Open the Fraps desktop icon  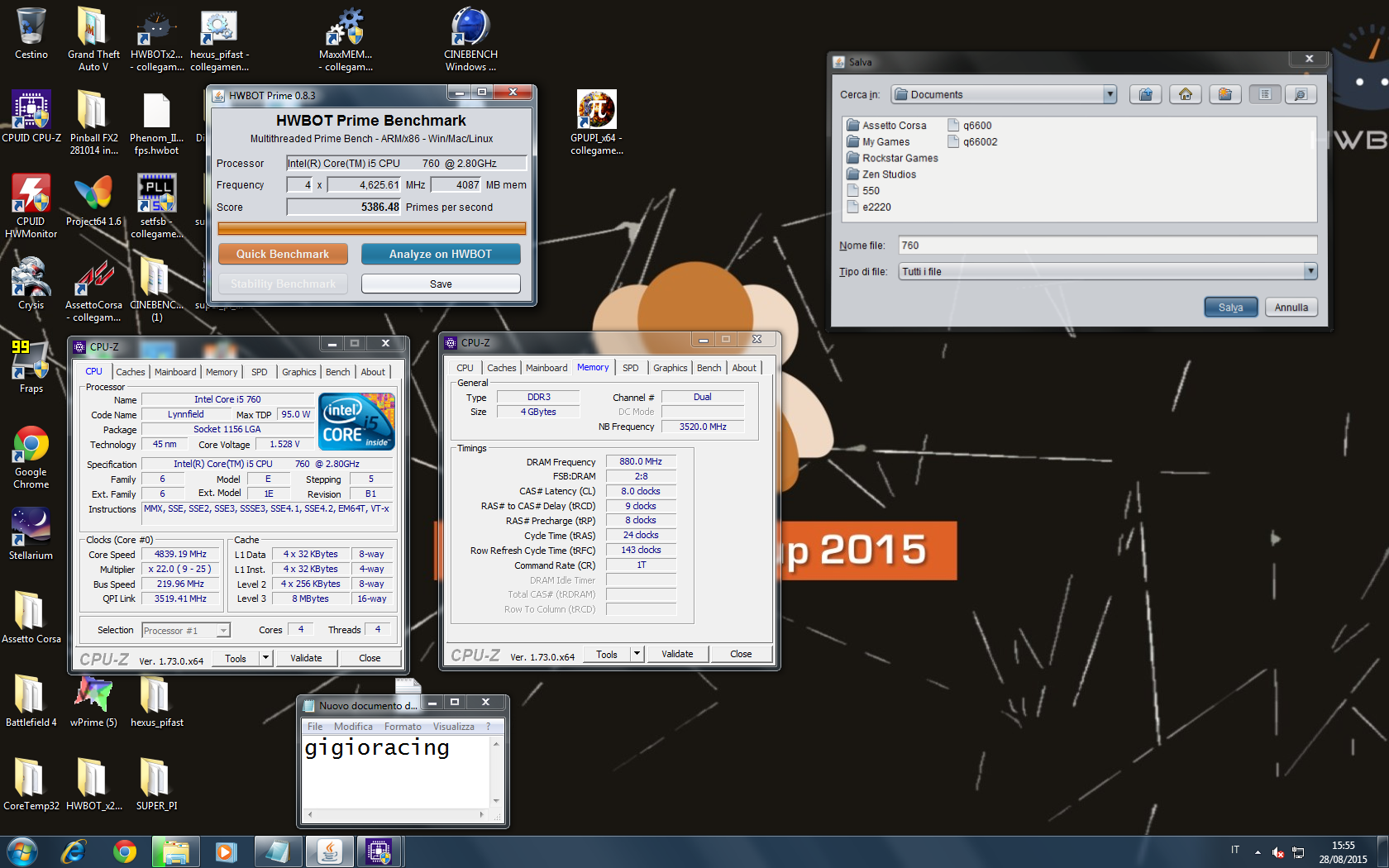point(31,367)
